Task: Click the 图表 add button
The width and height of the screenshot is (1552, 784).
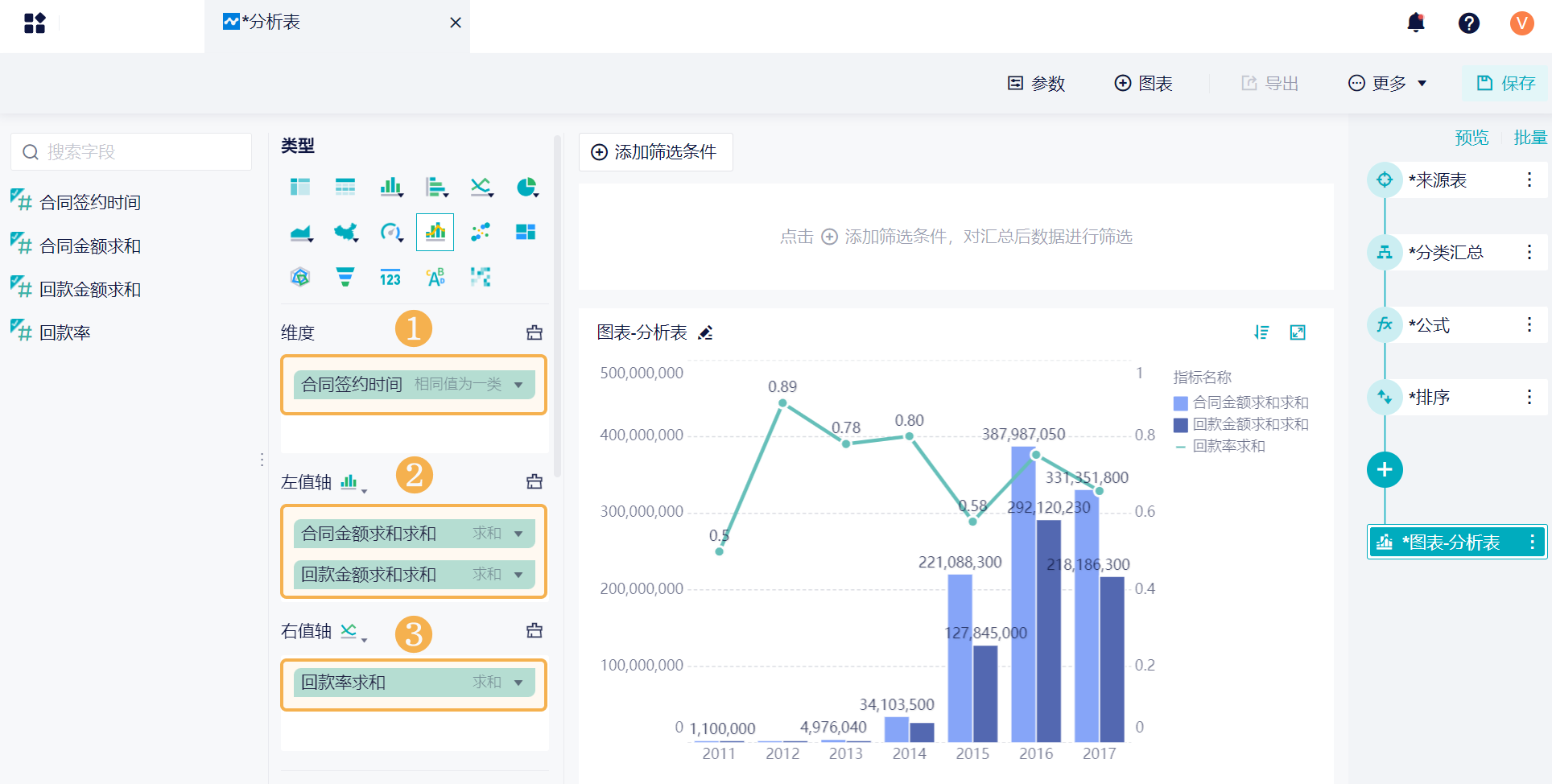Action: click(x=1143, y=83)
